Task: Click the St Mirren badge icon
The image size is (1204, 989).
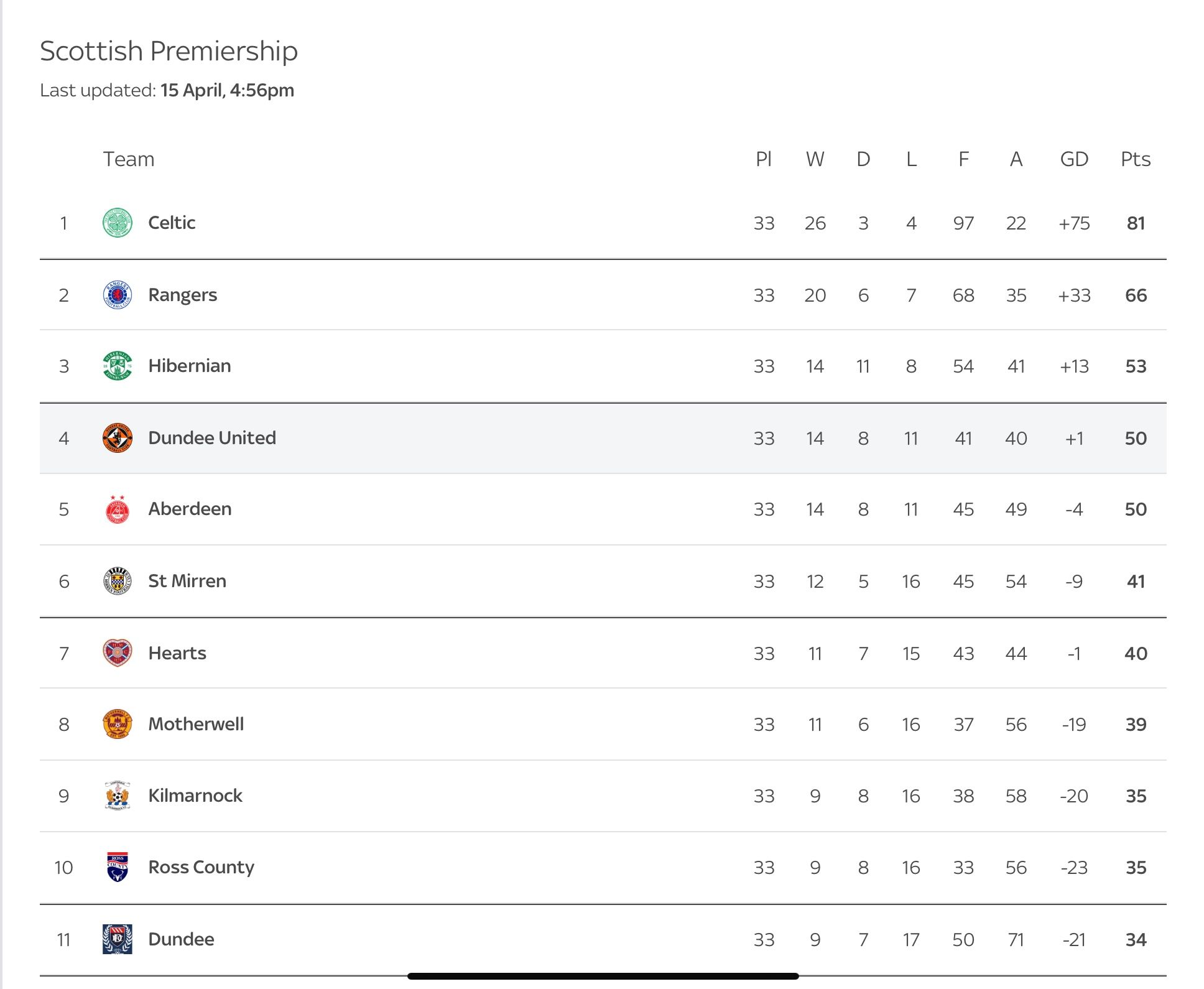Action: (x=118, y=581)
